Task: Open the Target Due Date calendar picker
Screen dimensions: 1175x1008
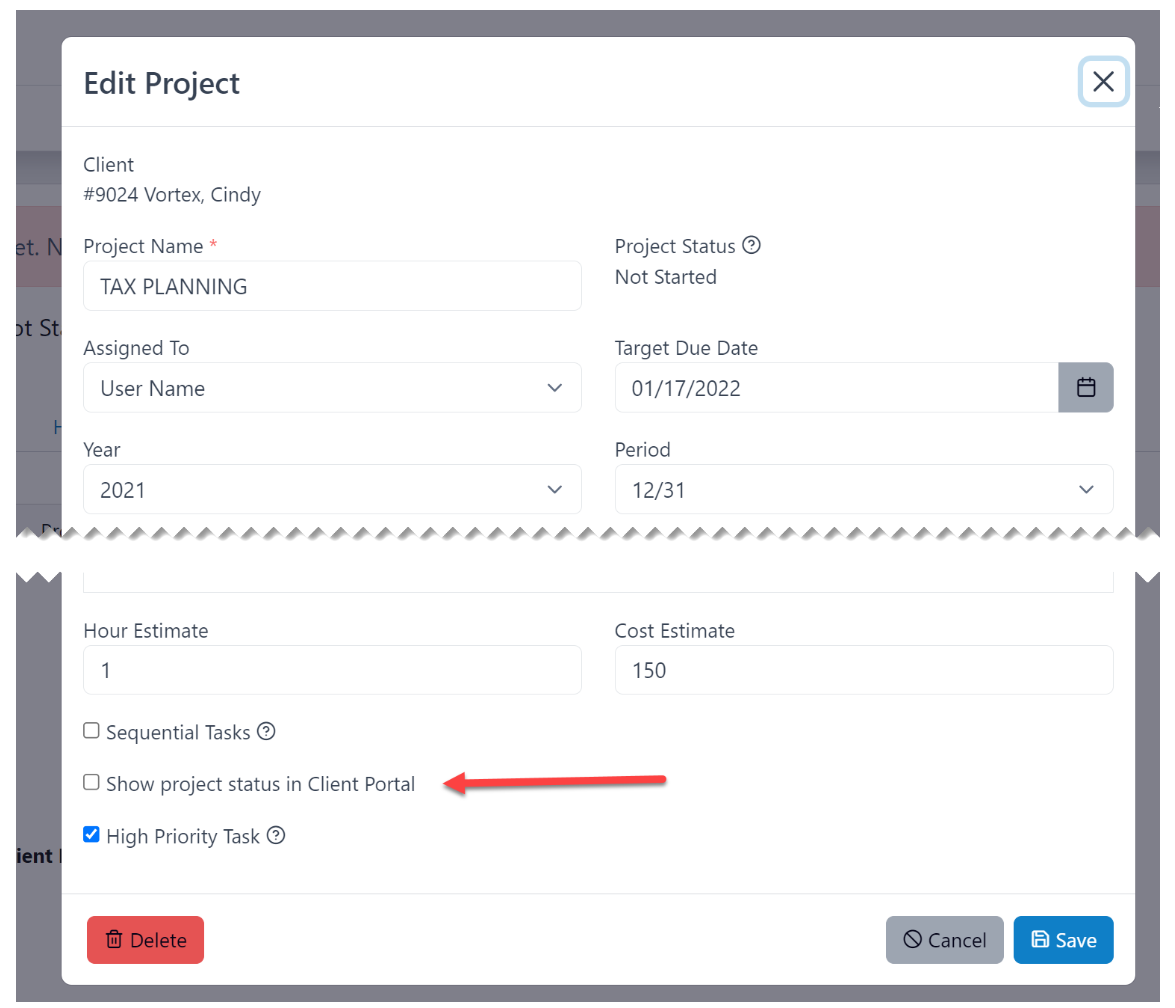Action: point(1086,388)
